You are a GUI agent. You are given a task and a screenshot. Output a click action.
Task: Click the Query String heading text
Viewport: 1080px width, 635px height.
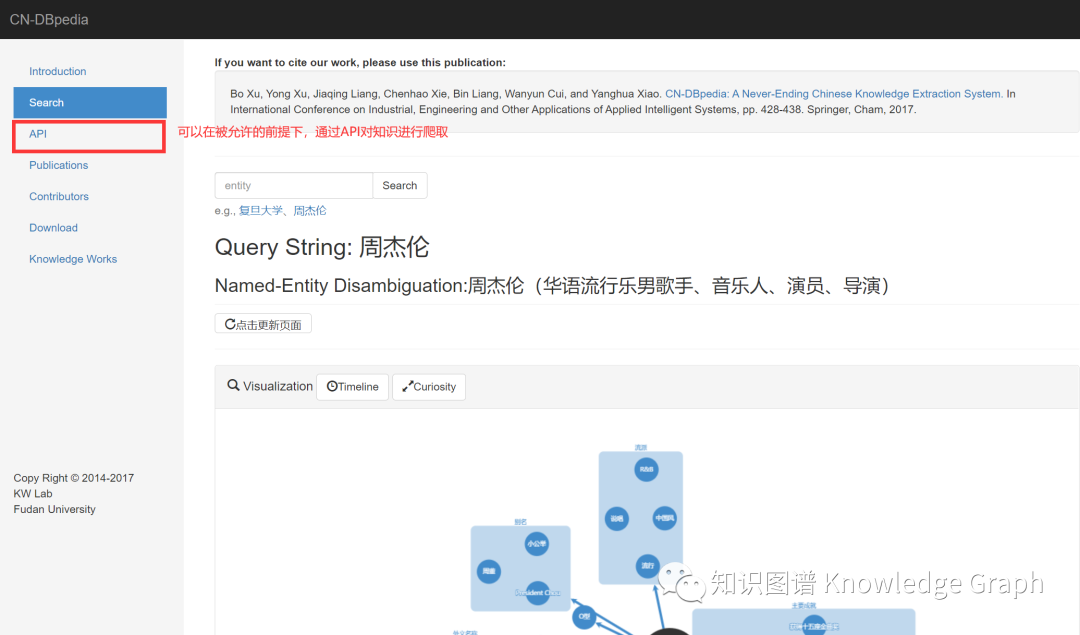pyautogui.click(x=322, y=247)
